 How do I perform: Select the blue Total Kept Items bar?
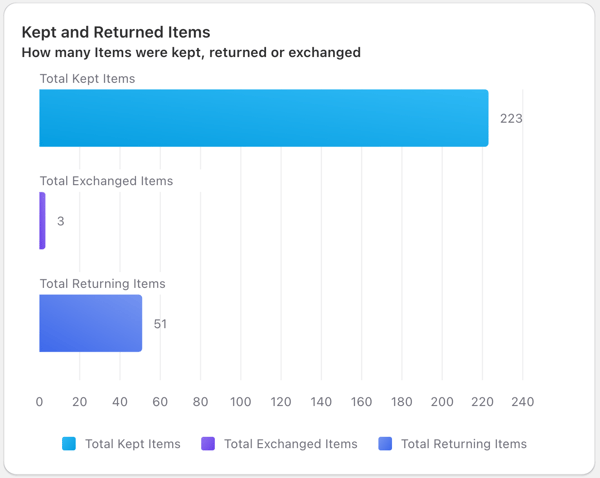pos(264,118)
